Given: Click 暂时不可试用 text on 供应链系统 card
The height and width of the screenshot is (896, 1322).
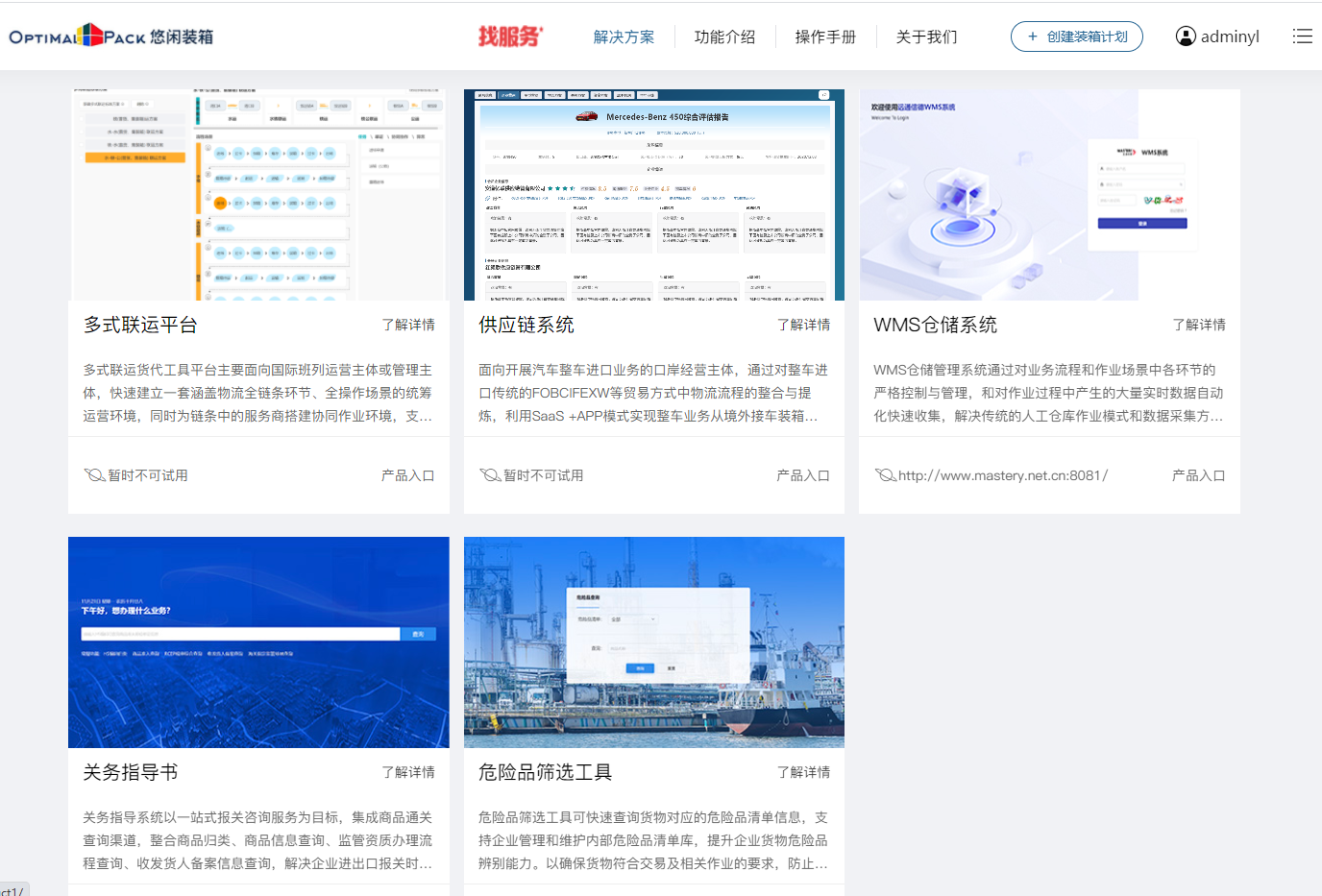Looking at the screenshot, I should pyautogui.click(x=544, y=475).
